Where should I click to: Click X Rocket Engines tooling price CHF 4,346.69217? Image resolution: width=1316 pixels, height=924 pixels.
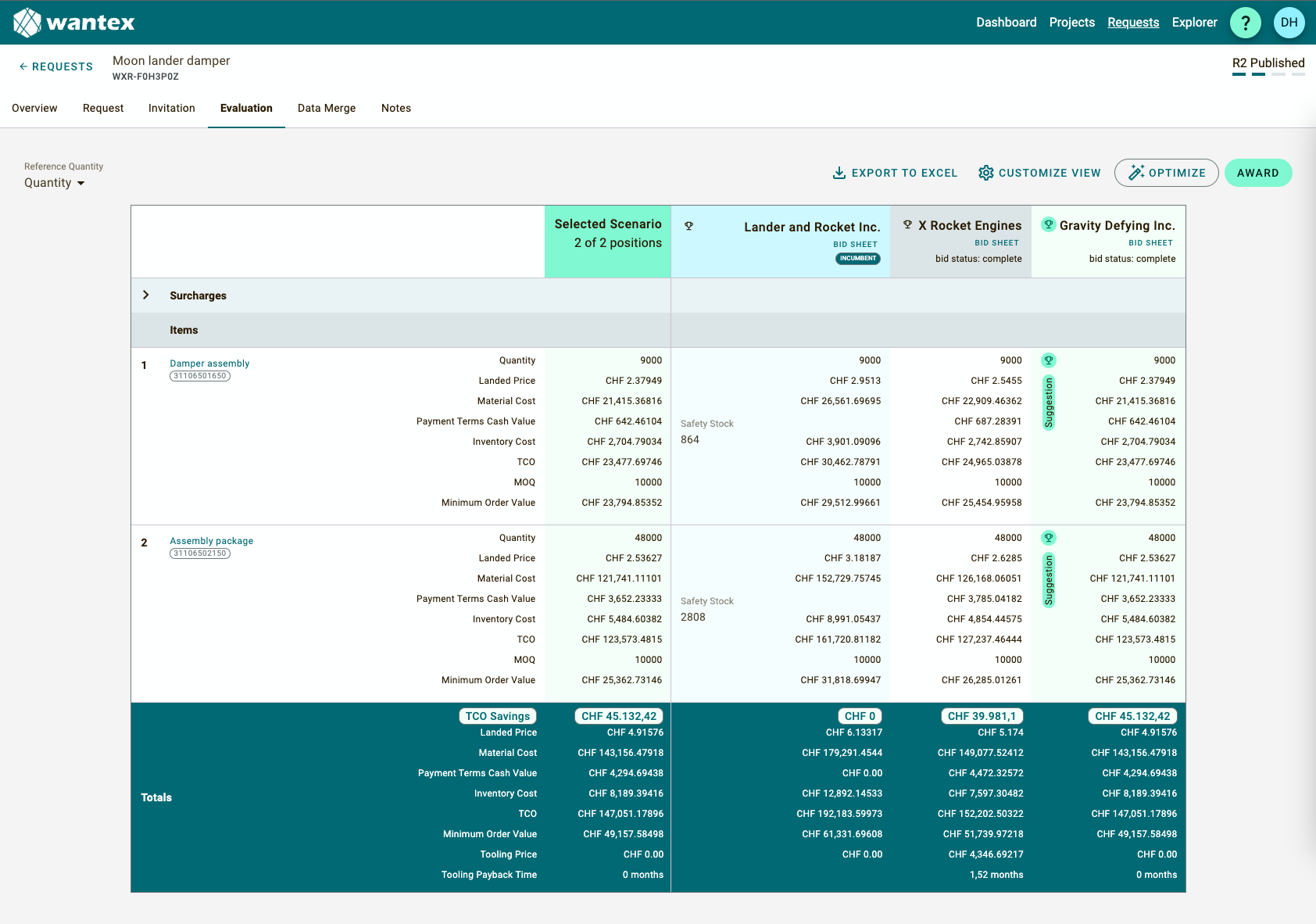(x=986, y=854)
